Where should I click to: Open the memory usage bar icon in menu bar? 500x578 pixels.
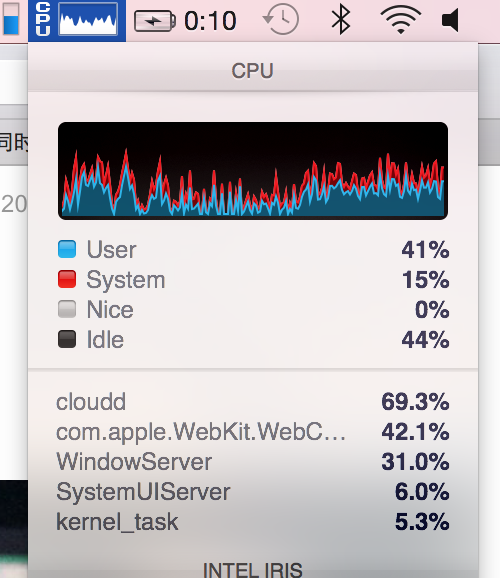11,19
